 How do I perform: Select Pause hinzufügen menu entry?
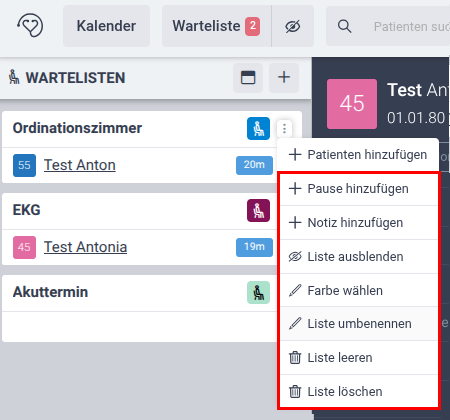coord(359,189)
